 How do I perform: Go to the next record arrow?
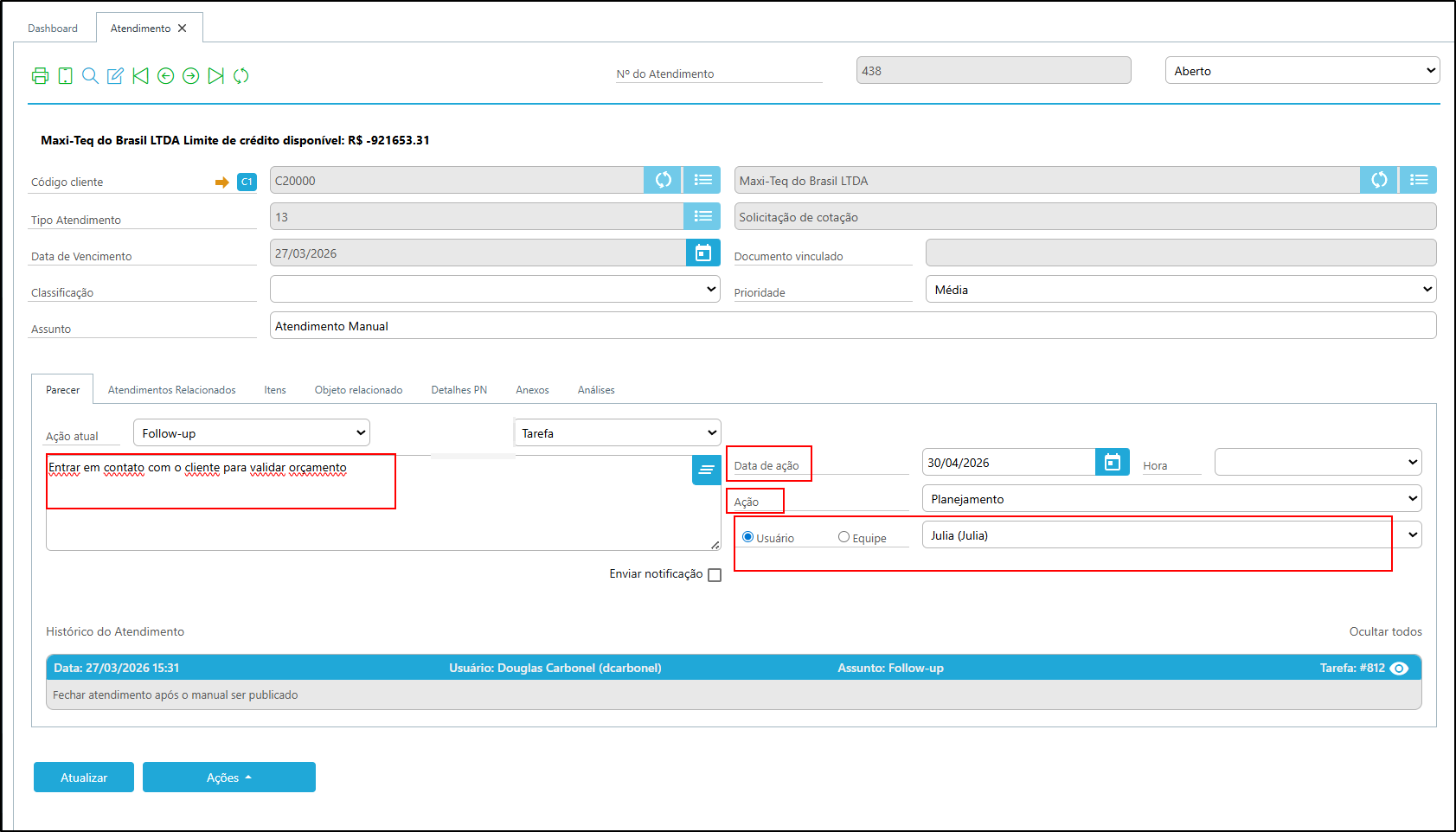pos(191,76)
